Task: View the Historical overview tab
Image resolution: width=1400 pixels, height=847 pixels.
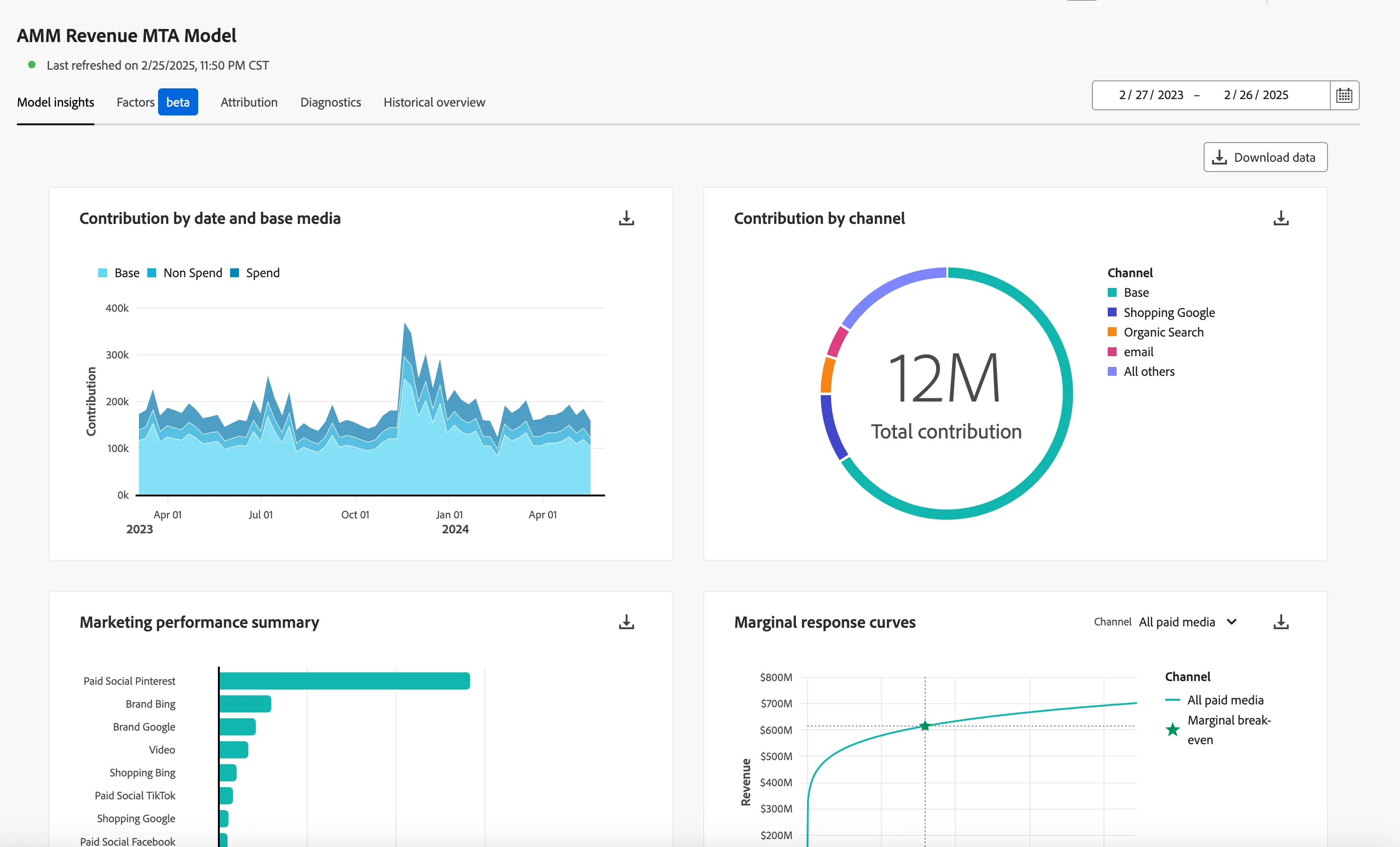Action: click(x=434, y=102)
